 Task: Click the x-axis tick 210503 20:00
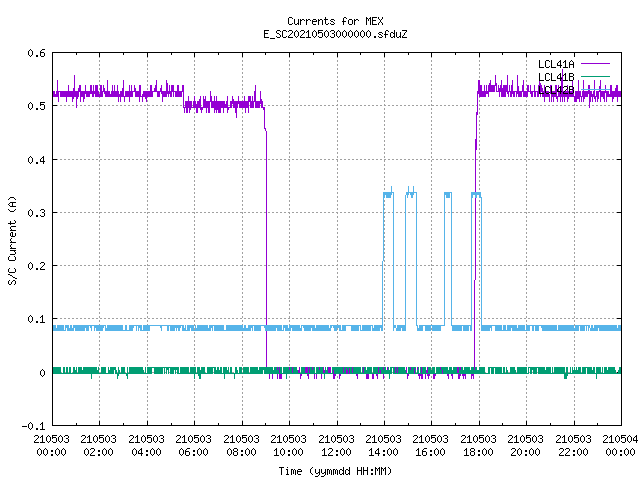525,445
